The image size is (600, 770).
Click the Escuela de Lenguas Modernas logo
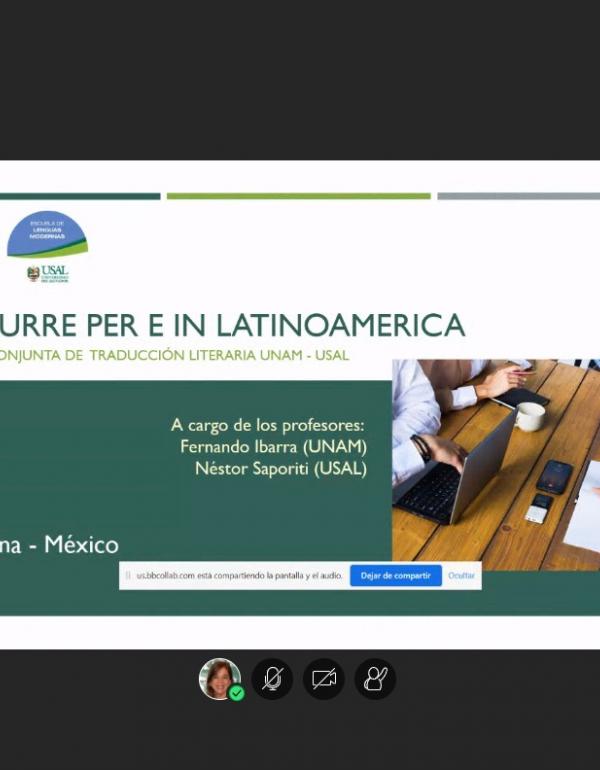click(x=47, y=234)
